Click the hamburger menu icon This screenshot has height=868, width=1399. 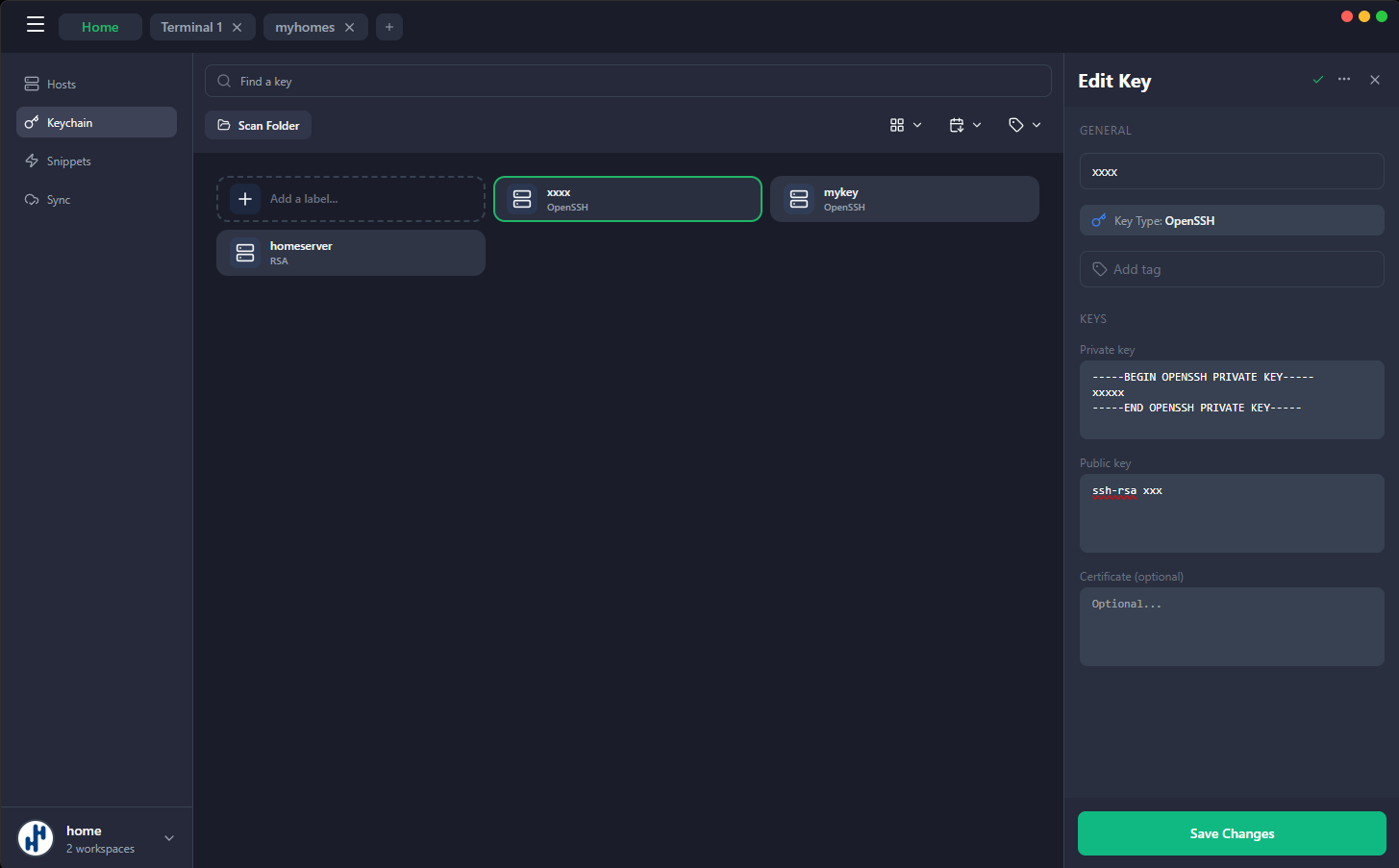point(36,24)
